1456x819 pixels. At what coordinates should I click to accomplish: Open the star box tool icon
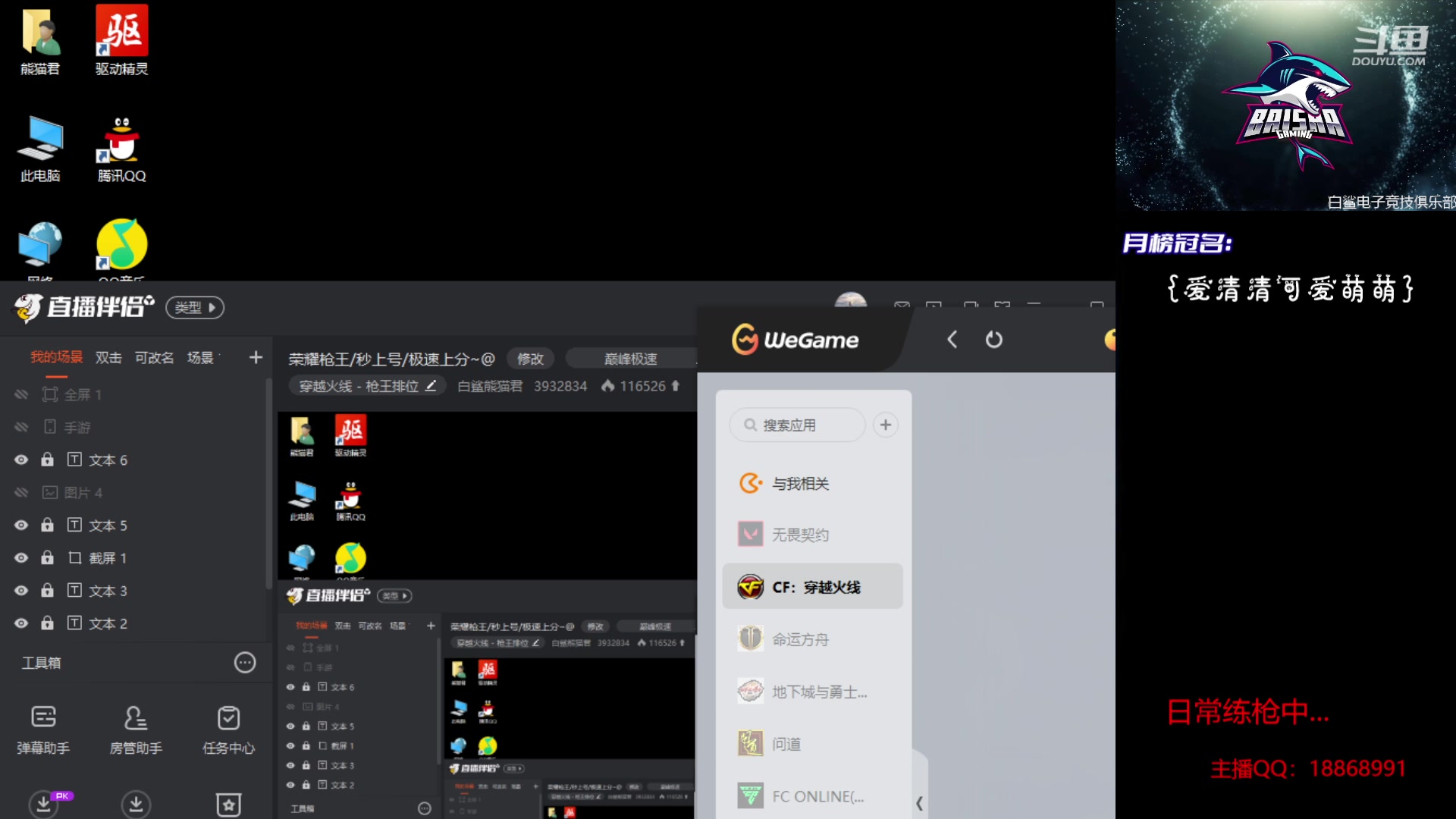pos(228,804)
